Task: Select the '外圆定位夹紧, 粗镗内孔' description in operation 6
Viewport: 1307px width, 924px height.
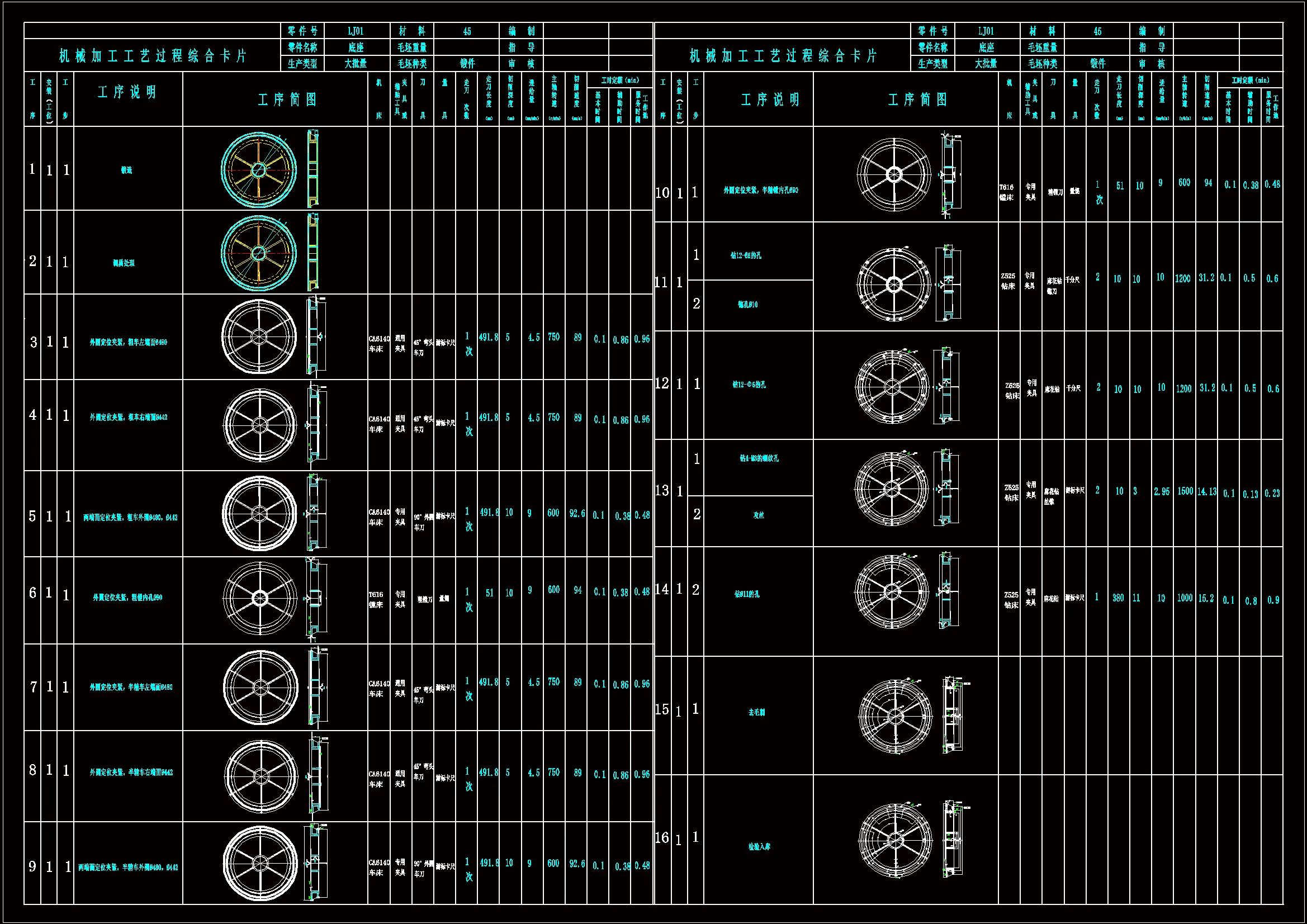Action: pyautogui.click(x=127, y=598)
